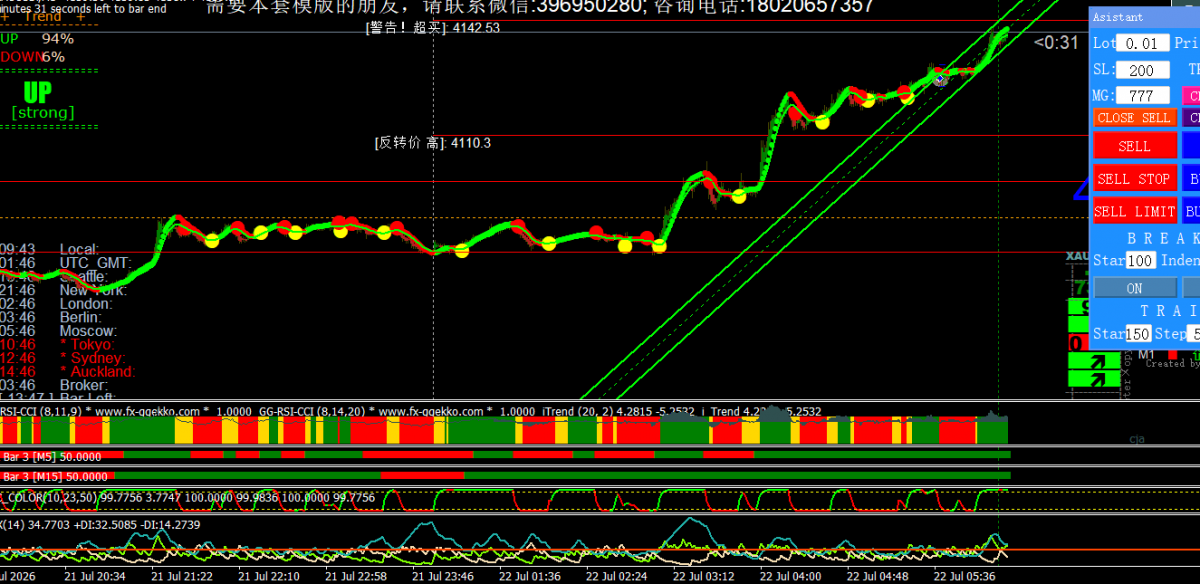Click the red Tokyo session row
1200x584 pixels.
click(x=57, y=344)
